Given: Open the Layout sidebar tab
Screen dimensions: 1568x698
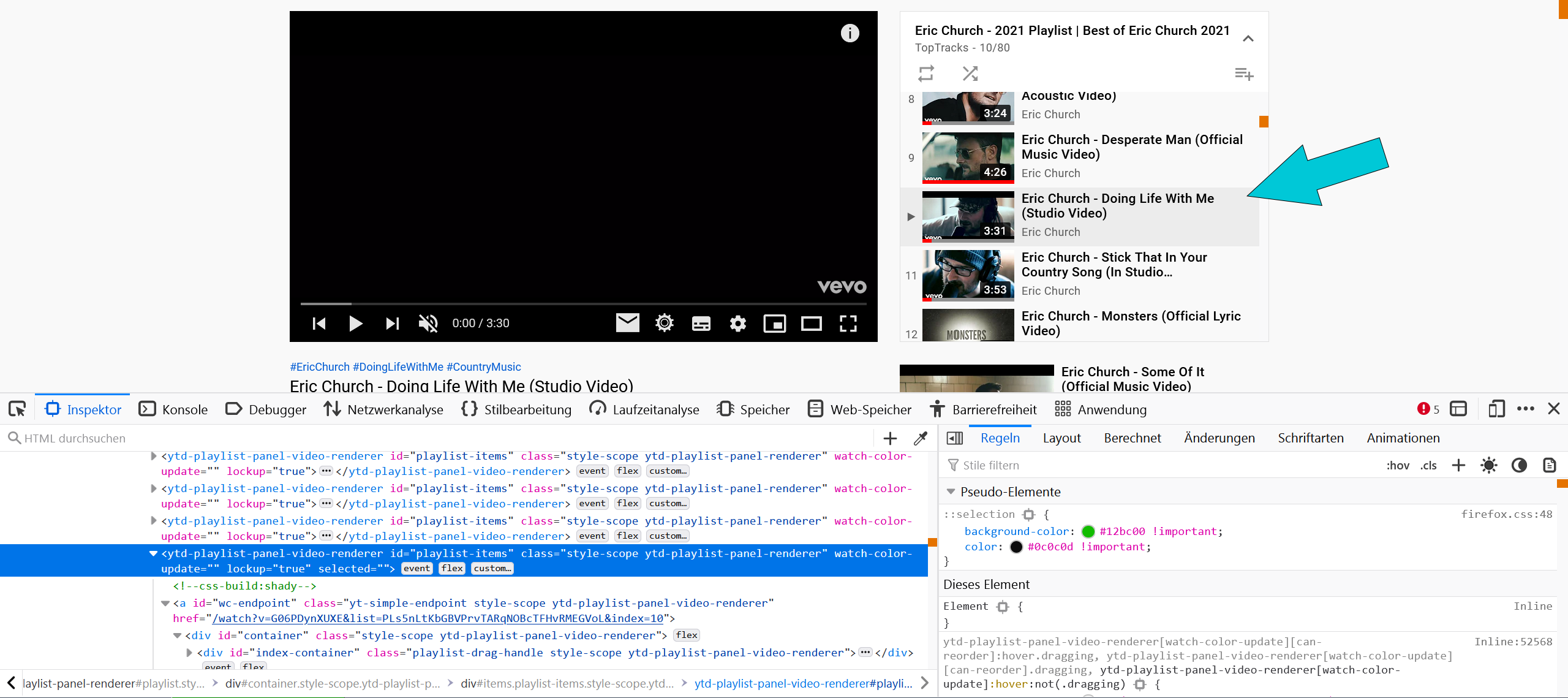Looking at the screenshot, I should click(x=1061, y=438).
